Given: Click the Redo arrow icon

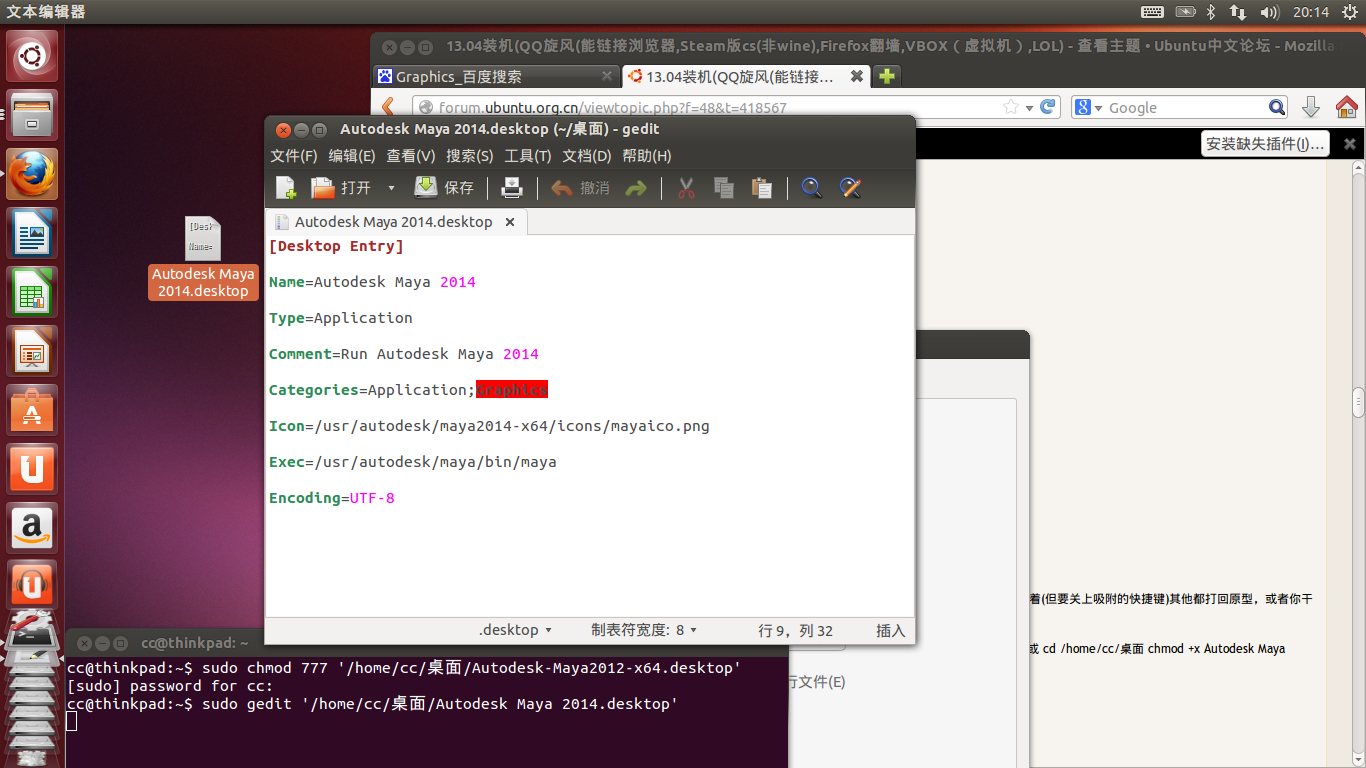Looking at the screenshot, I should tap(636, 187).
